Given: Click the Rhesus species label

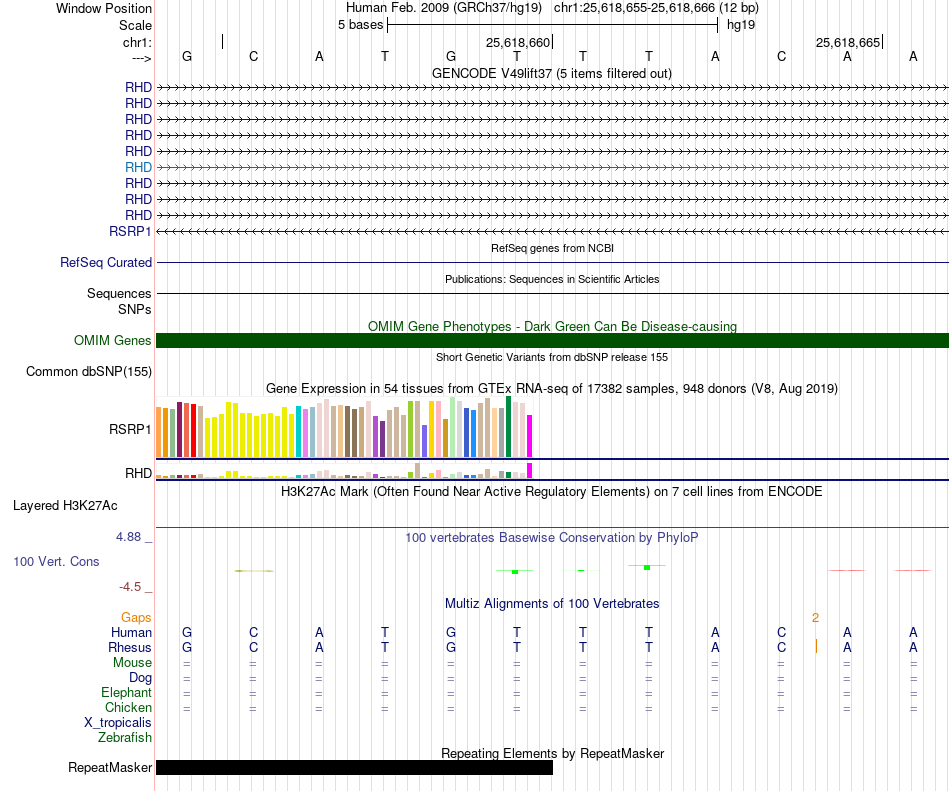Looking at the screenshot, I should point(130,647).
